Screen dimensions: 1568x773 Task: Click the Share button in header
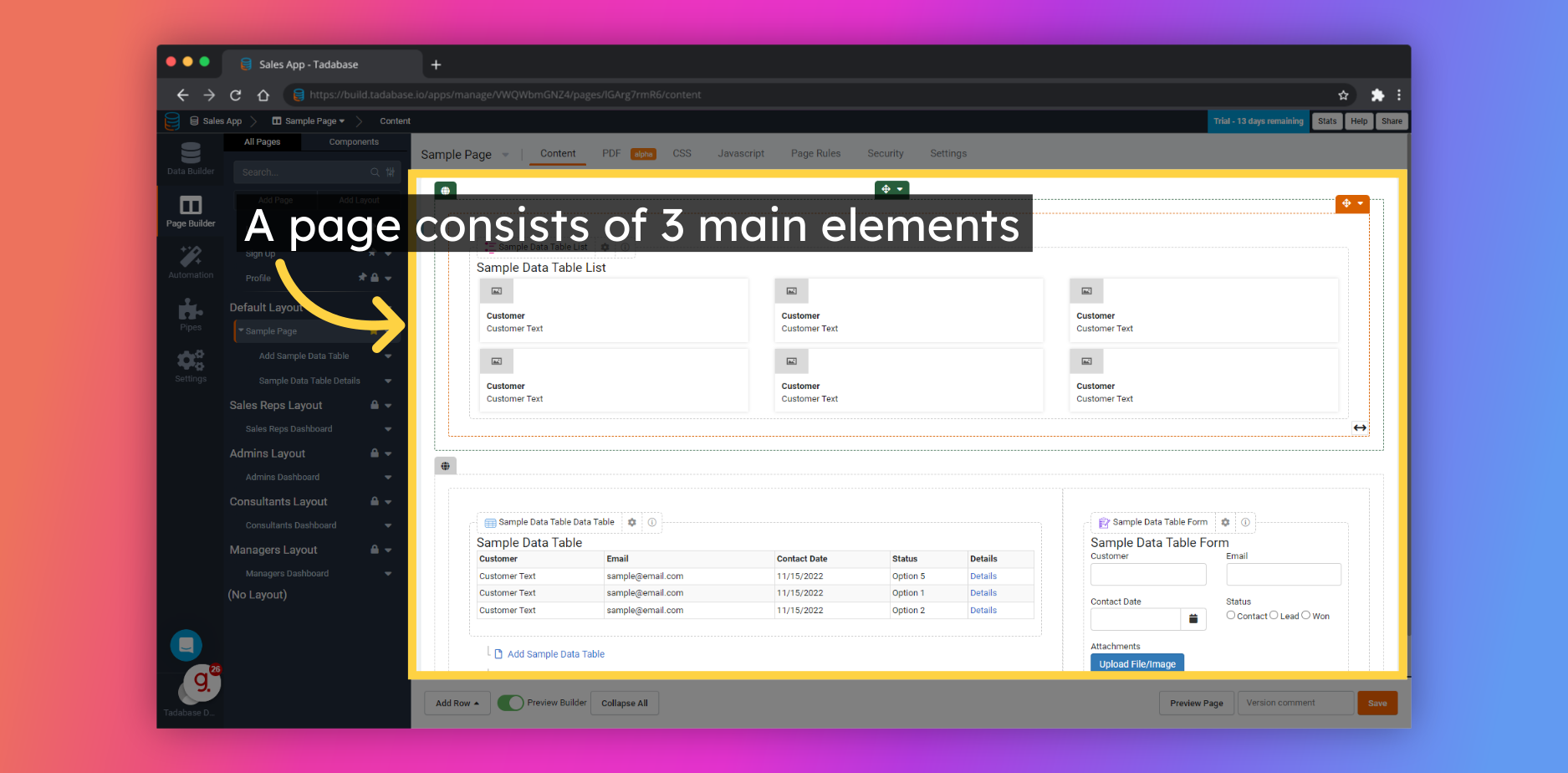(1392, 121)
